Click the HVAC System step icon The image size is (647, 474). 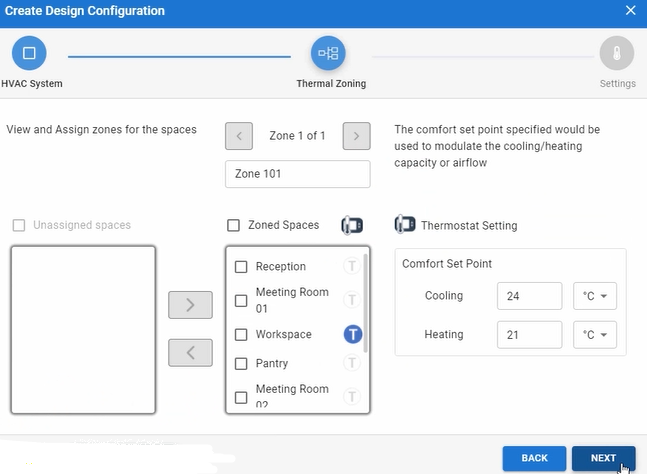click(29, 53)
